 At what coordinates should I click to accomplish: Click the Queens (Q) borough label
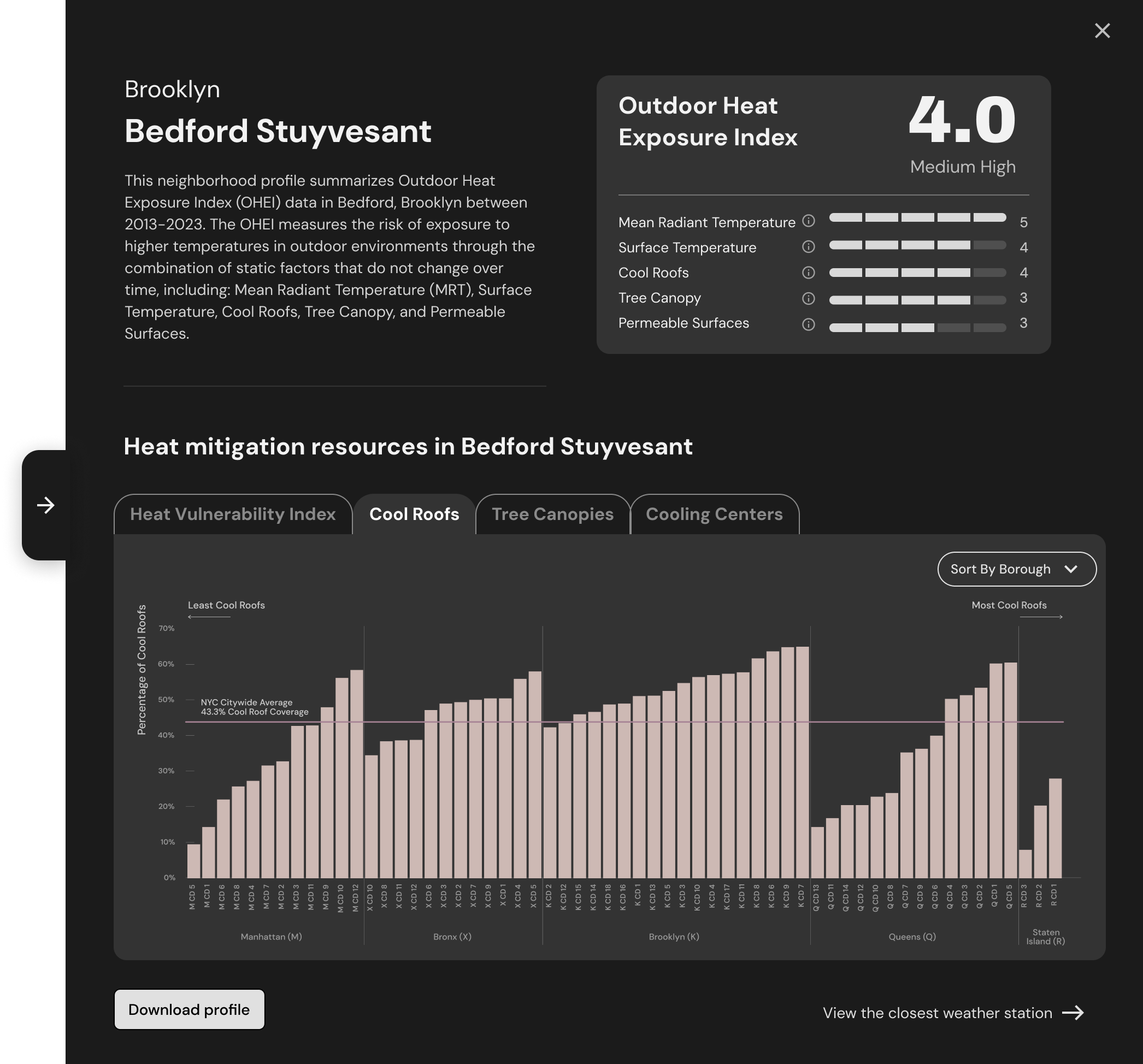[x=912, y=936]
